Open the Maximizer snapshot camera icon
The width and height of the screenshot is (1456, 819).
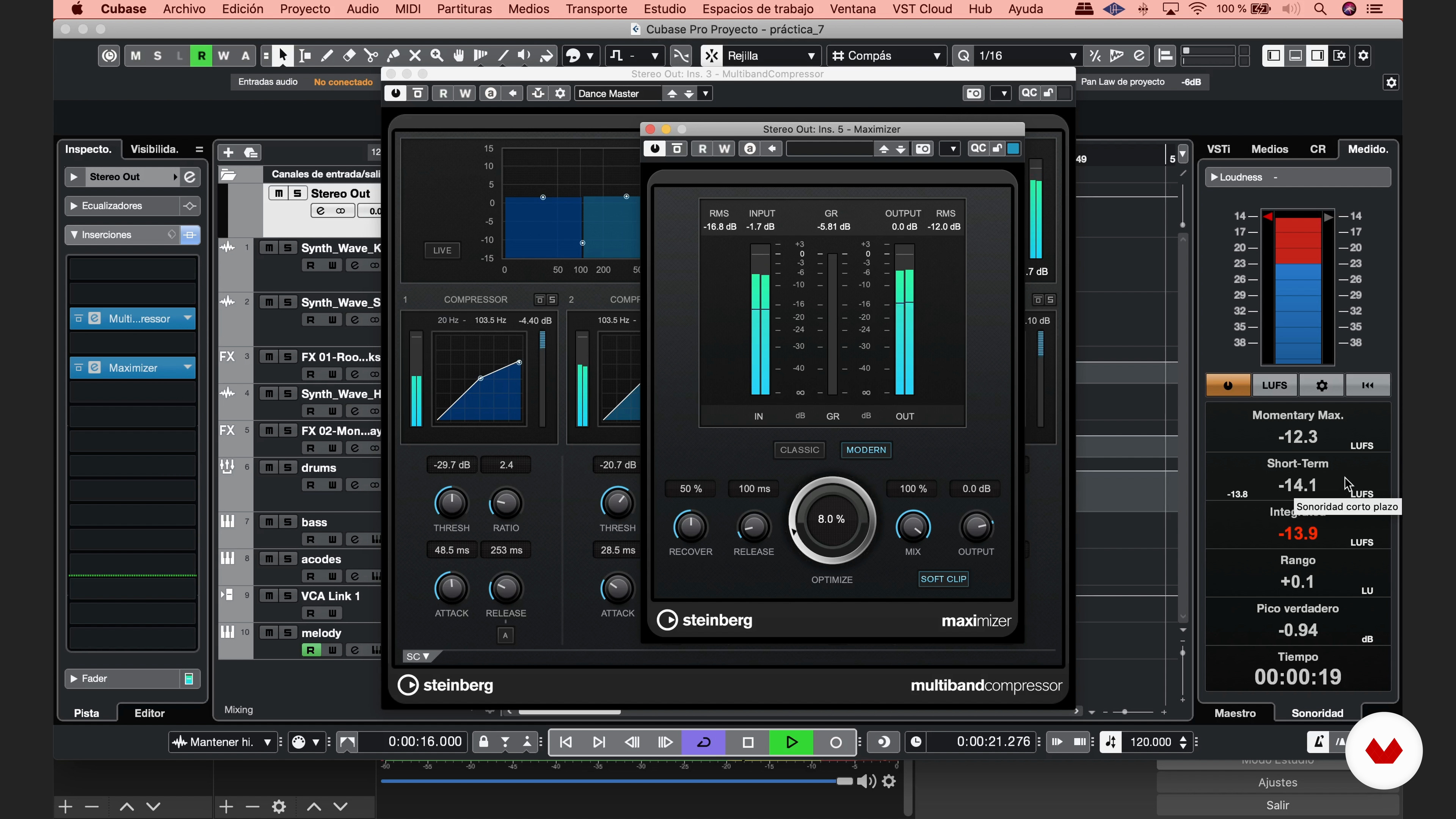(x=923, y=149)
